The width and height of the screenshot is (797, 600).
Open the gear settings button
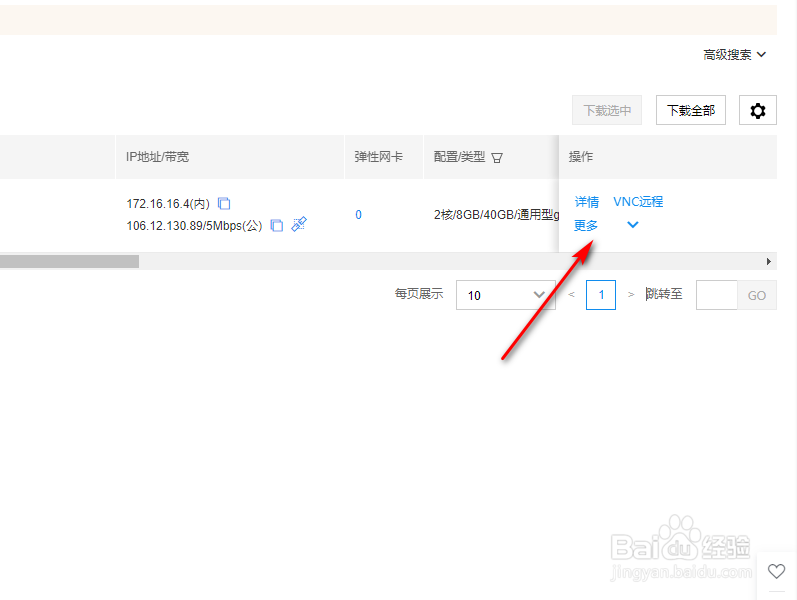coord(757,110)
